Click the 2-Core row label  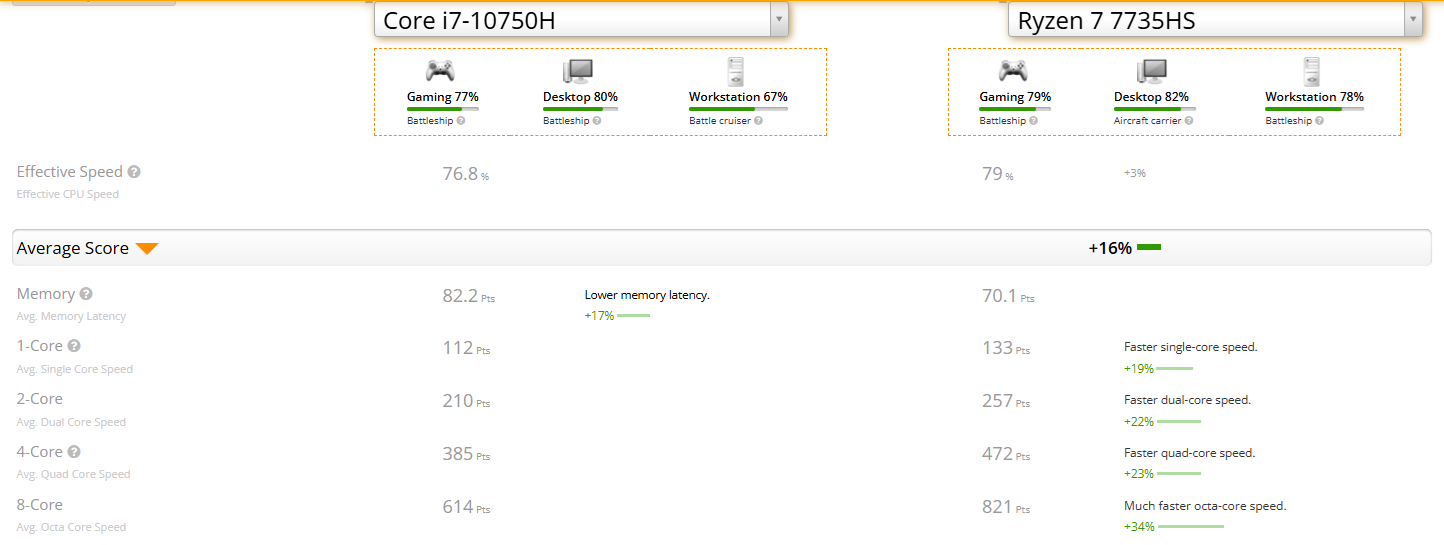pos(40,399)
